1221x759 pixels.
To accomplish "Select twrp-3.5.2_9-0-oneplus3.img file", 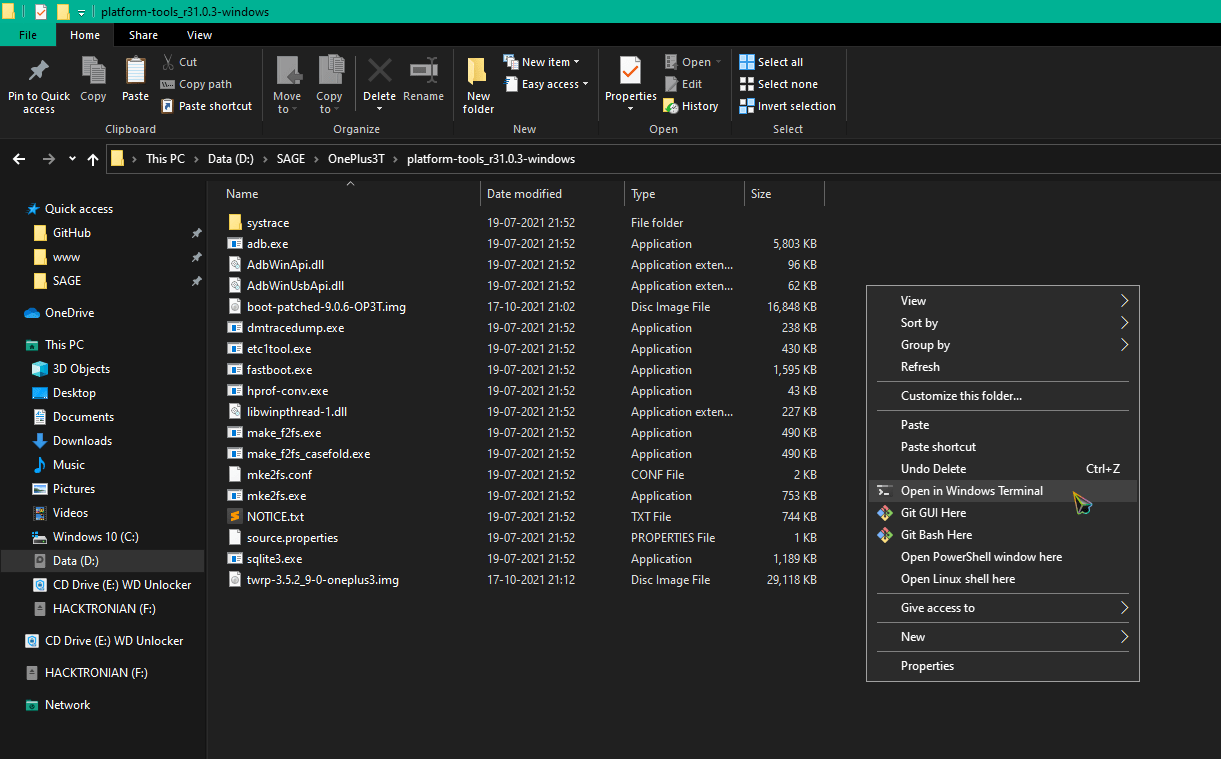I will click(322, 580).
